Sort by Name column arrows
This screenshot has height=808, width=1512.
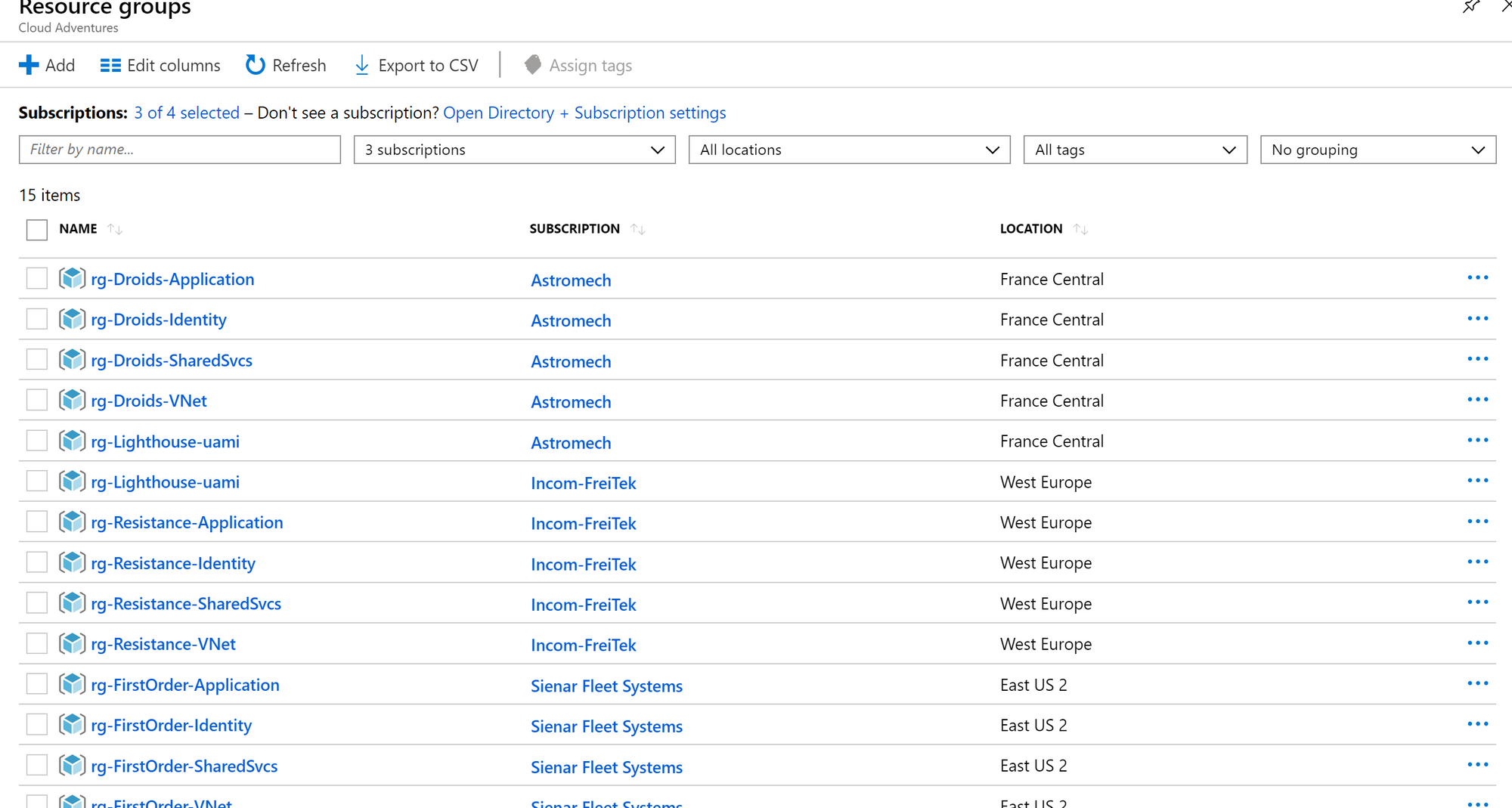[x=115, y=229]
